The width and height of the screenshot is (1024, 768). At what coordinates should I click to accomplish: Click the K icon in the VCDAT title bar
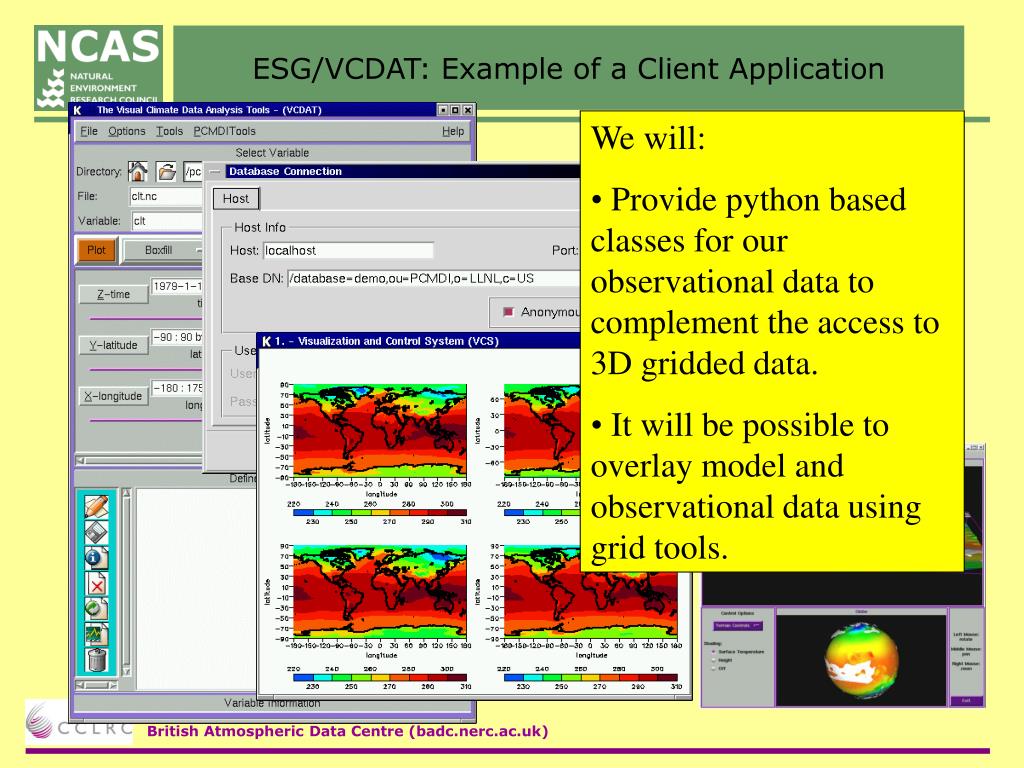click(x=78, y=110)
